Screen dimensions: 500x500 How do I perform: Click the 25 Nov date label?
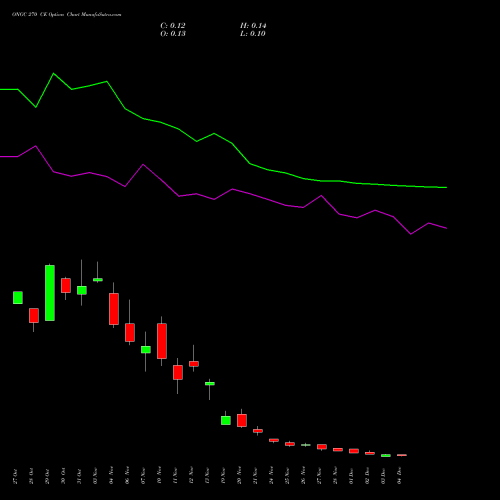[x=287, y=476]
